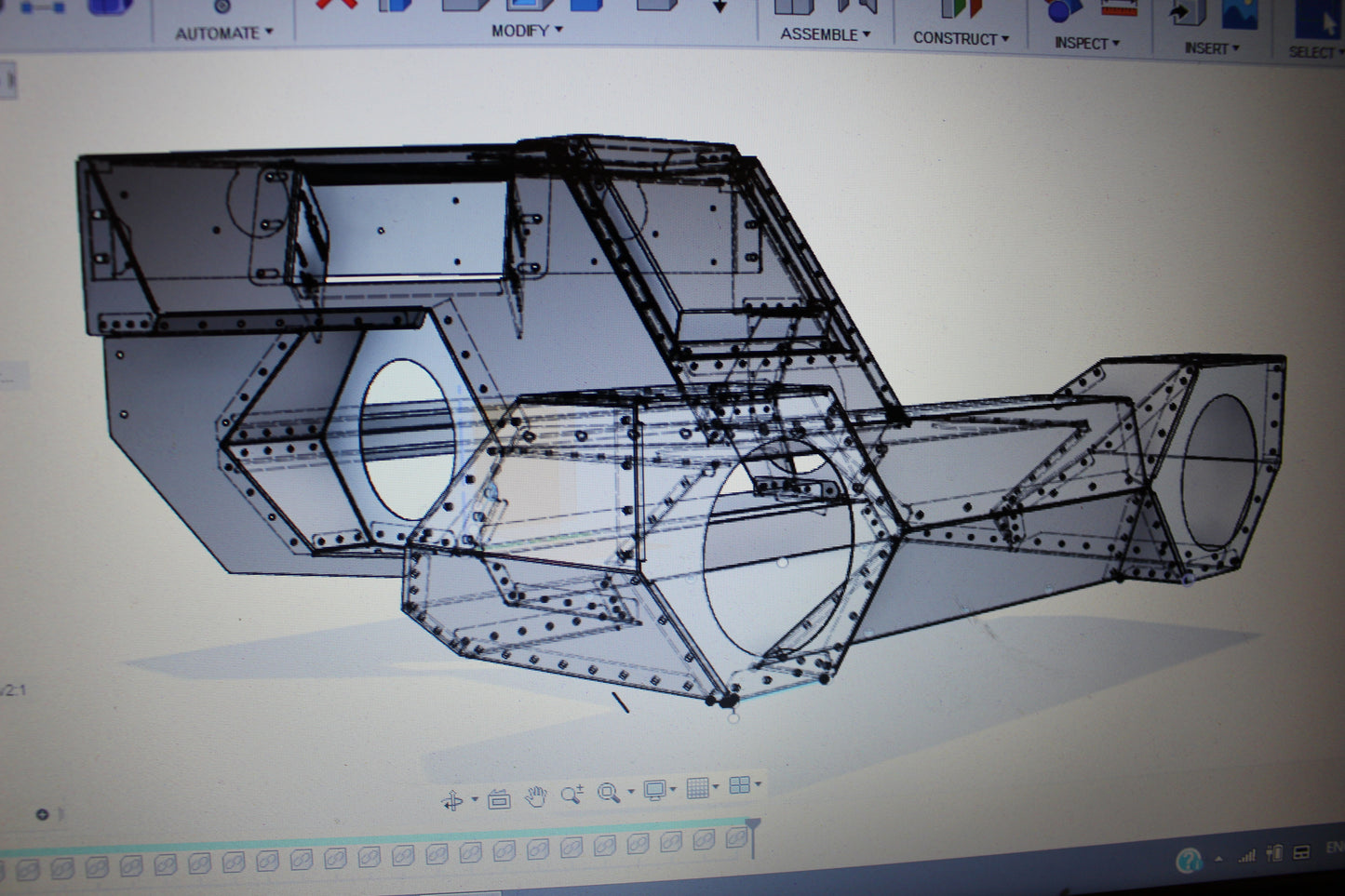The image size is (1345, 896).
Task: Click the Look At icon
Action: point(499,798)
